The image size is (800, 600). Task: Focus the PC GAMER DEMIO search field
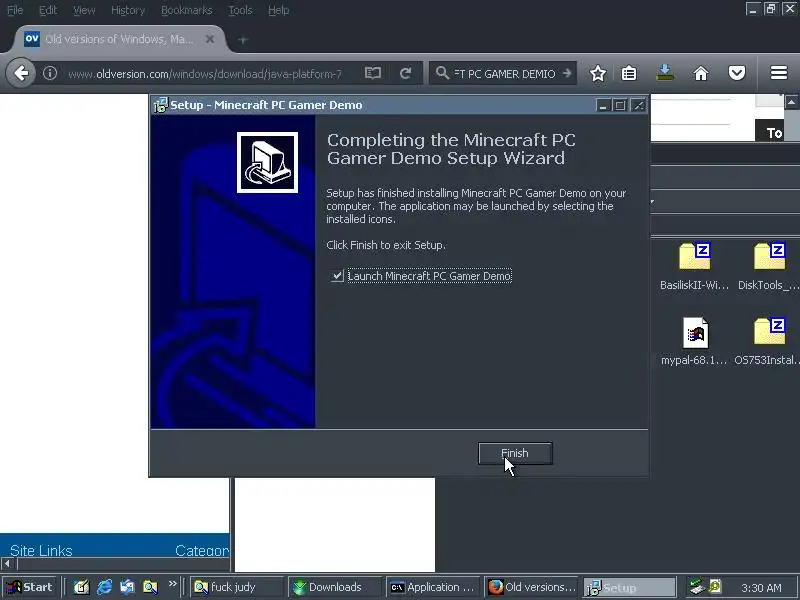(x=505, y=74)
